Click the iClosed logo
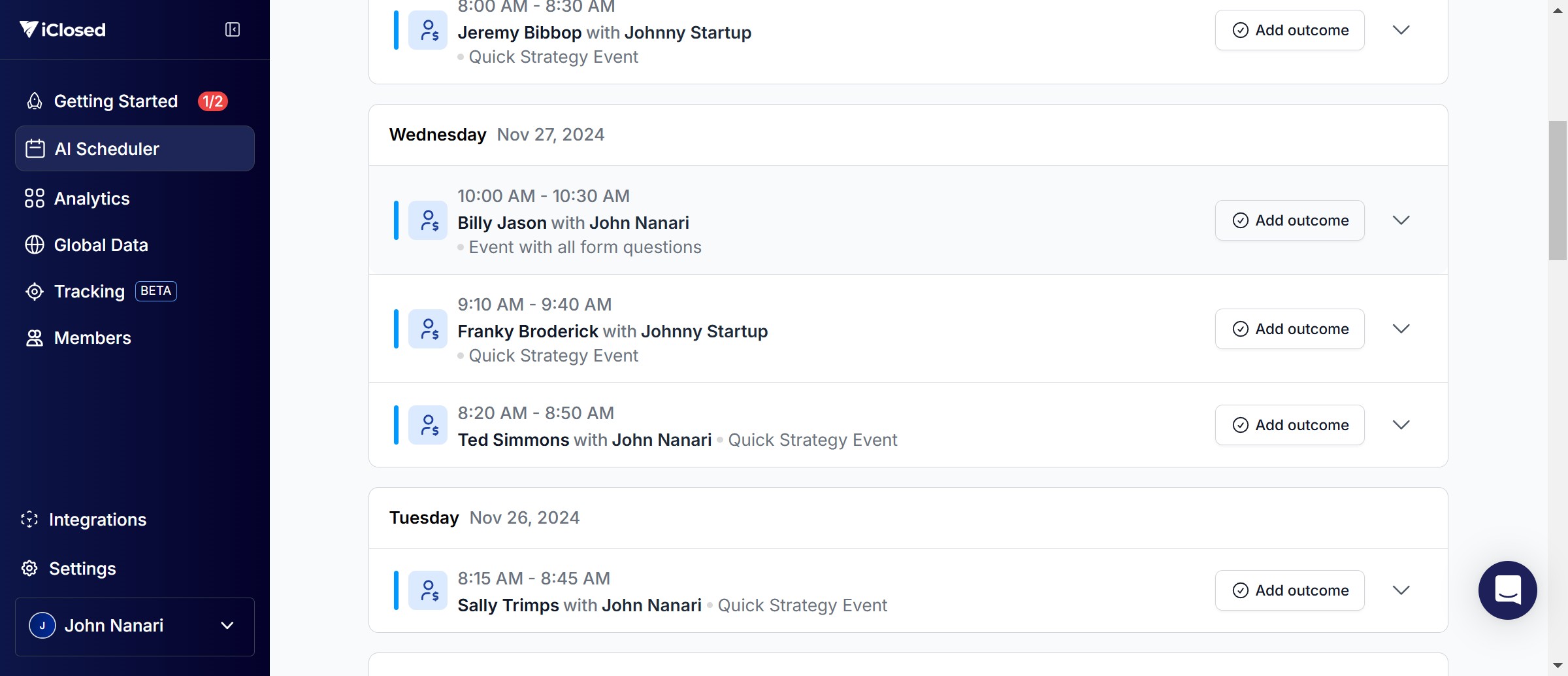Image resolution: width=1568 pixels, height=676 pixels. coord(63,29)
